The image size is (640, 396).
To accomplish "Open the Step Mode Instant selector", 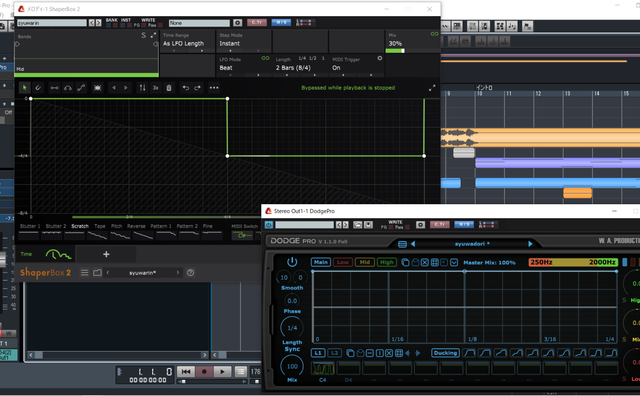I will 243,41.
